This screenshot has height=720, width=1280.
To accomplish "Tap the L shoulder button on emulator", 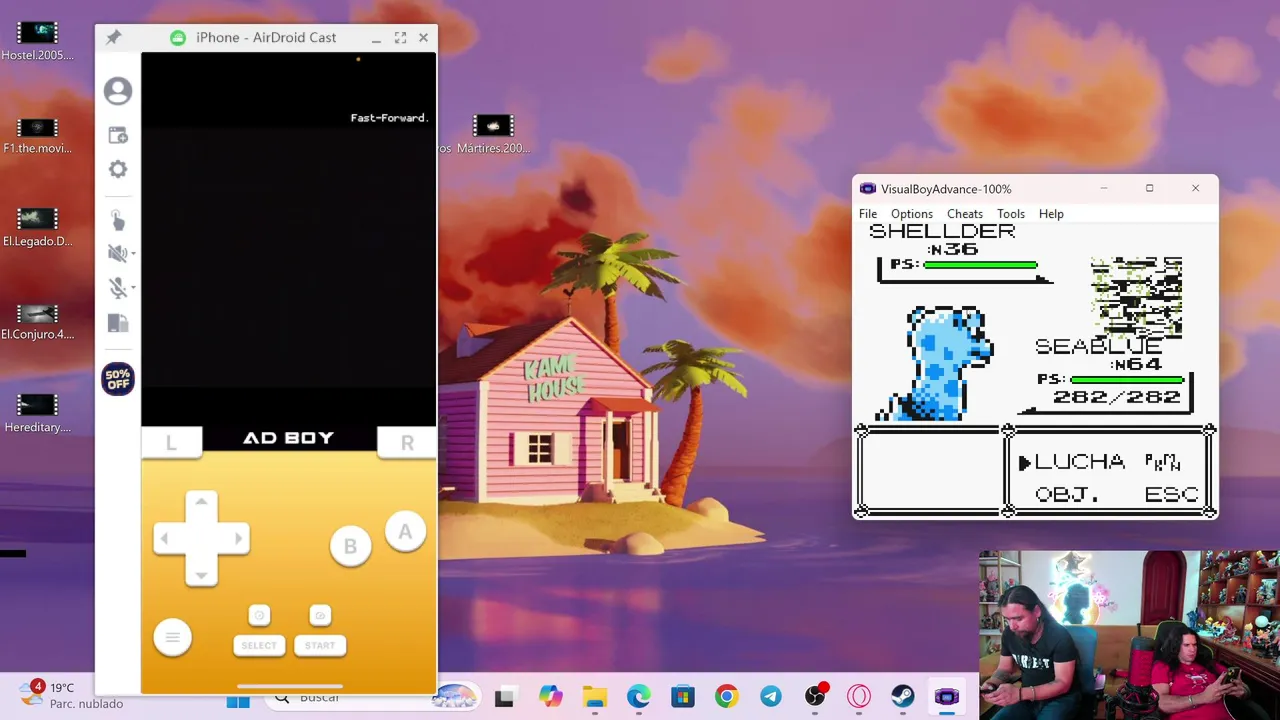I will click(x=171, y=443).
